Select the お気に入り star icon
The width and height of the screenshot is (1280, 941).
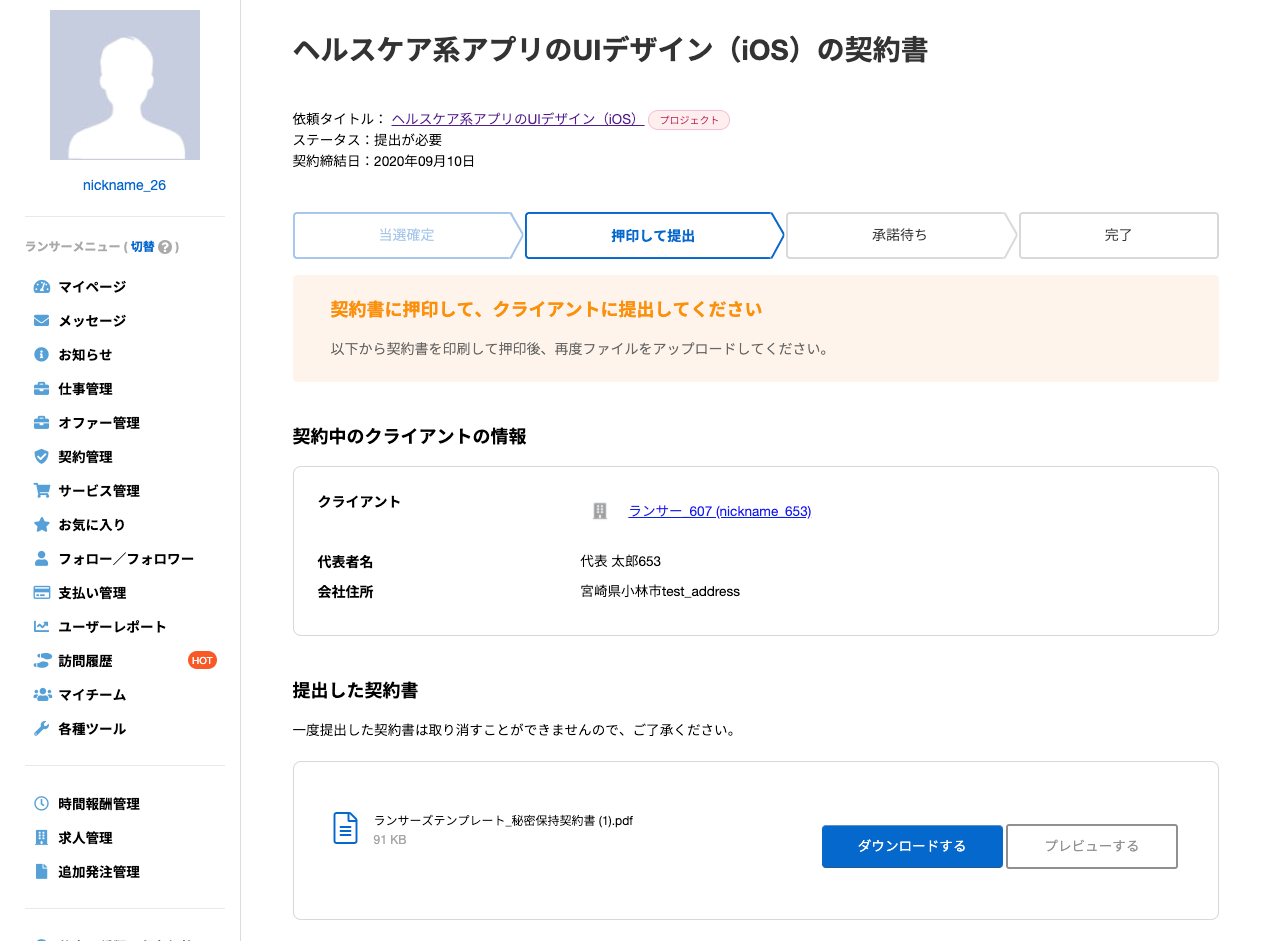tap(40, 525)
